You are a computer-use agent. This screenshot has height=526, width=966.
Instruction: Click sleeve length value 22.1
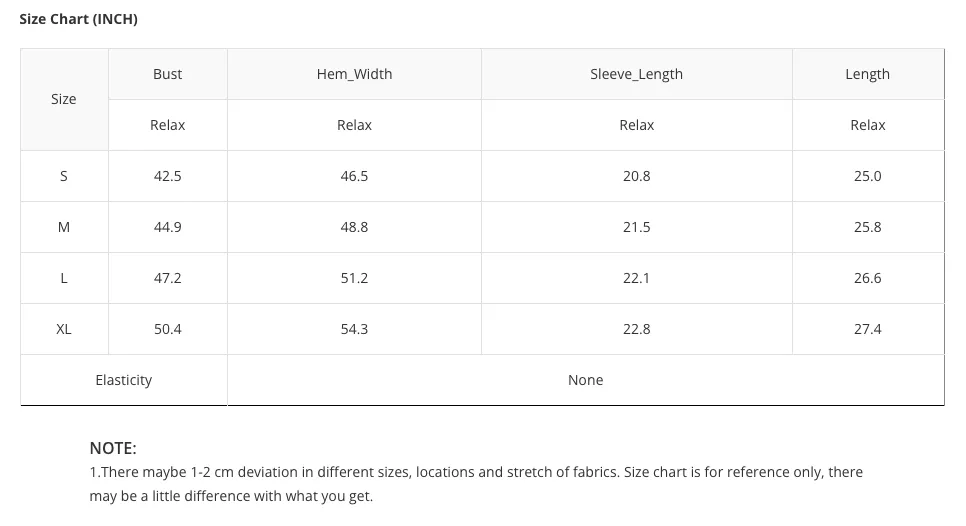[x=636, y=278]
